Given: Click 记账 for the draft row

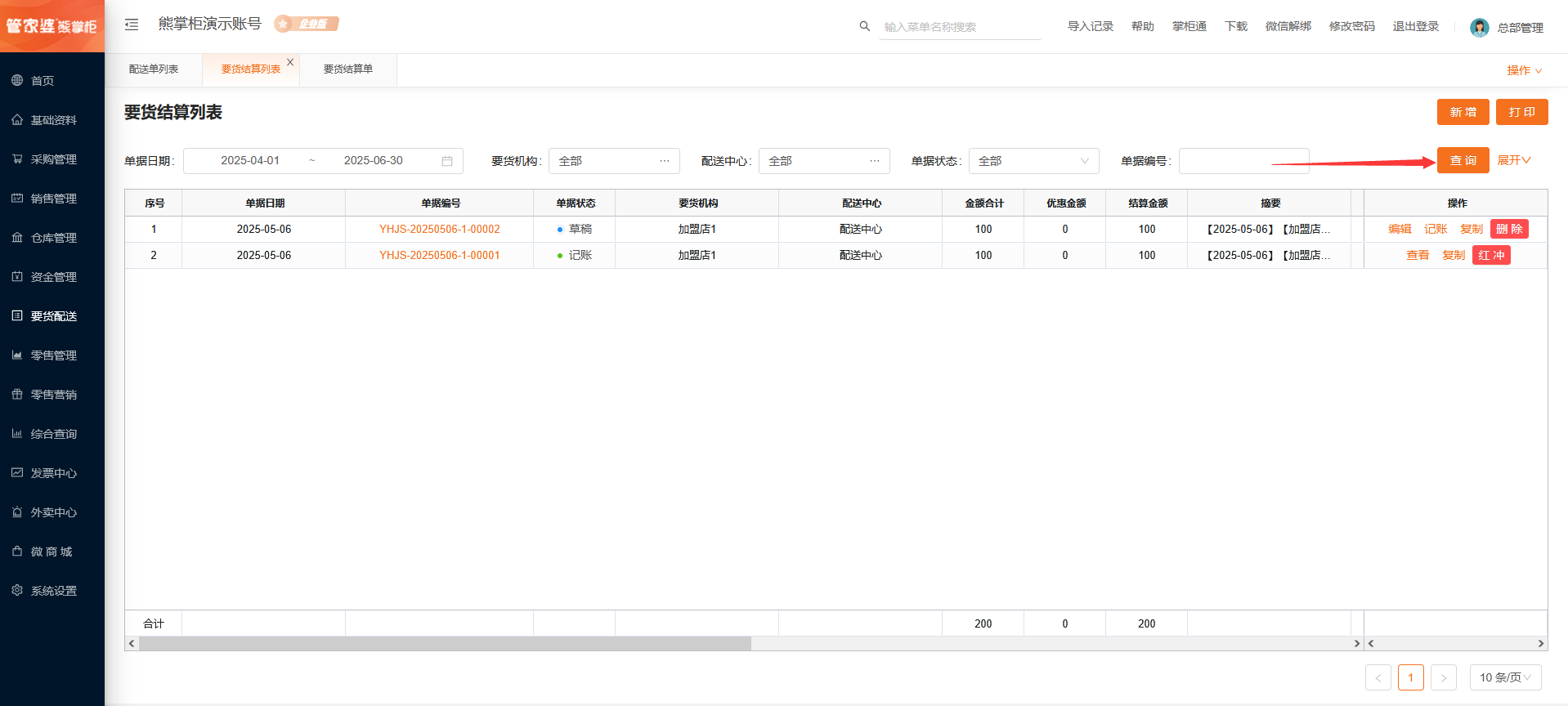Looking at the screenshot, I should pos(1436,229).
